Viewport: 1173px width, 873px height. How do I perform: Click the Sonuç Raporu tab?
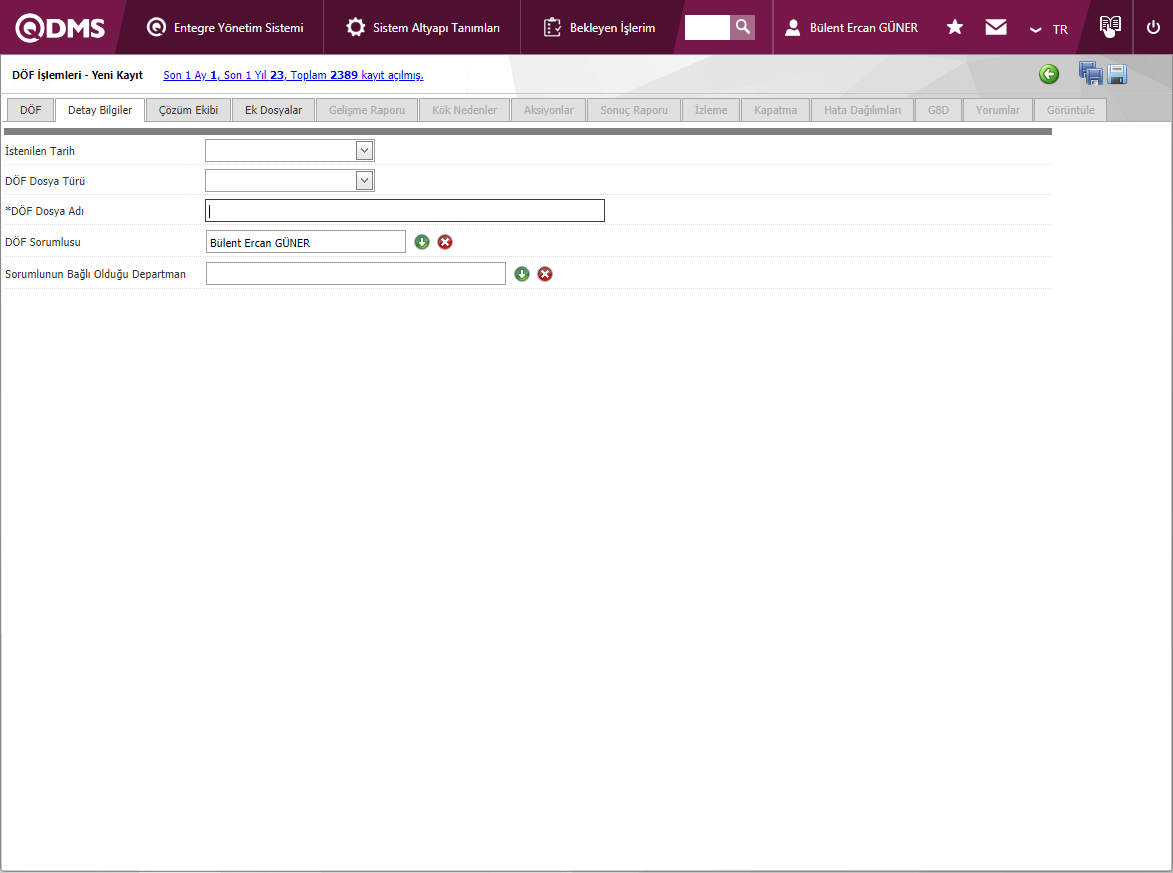(634, 110)
